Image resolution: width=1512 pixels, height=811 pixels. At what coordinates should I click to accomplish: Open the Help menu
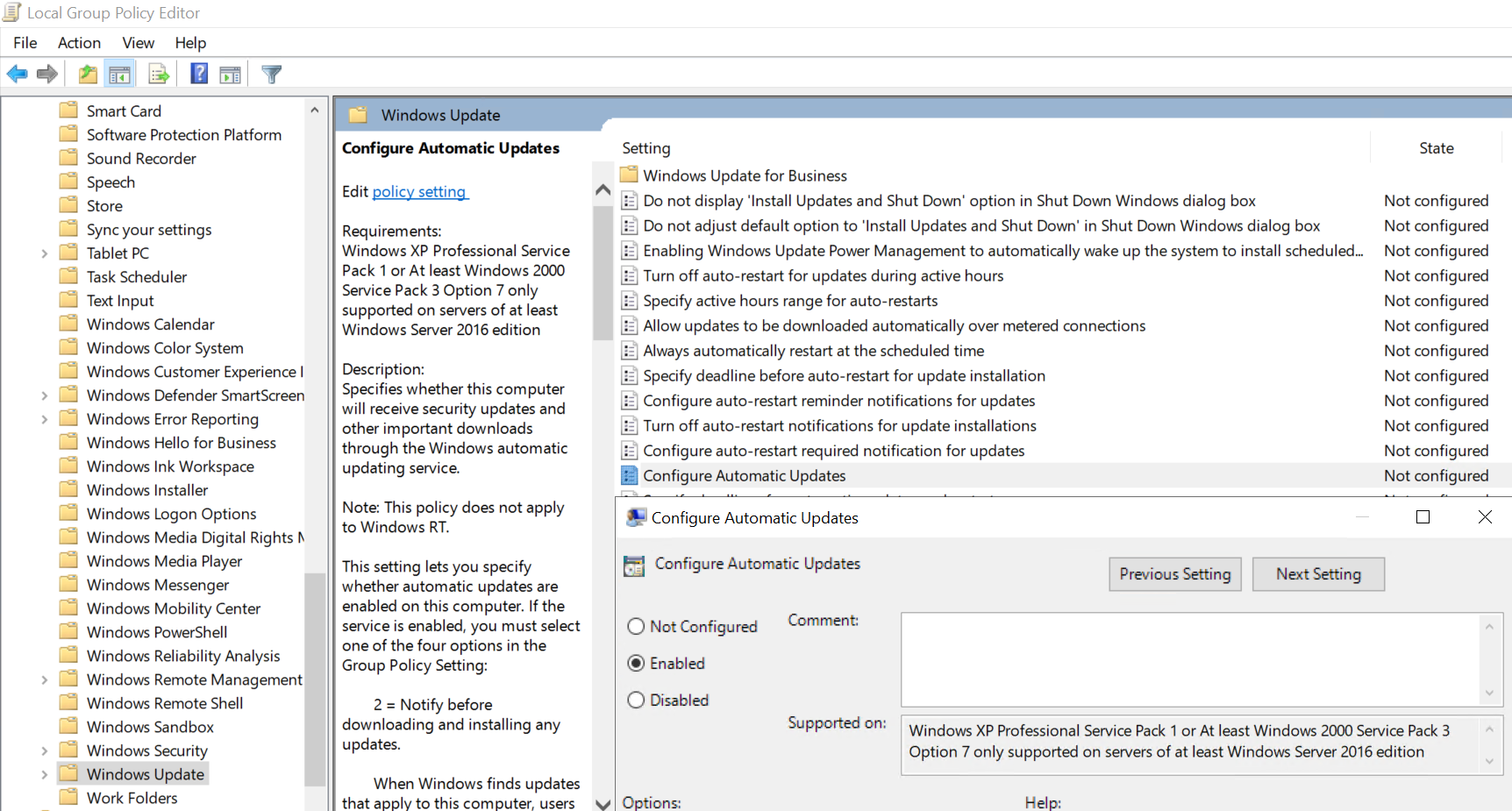[x=190, y=43]
